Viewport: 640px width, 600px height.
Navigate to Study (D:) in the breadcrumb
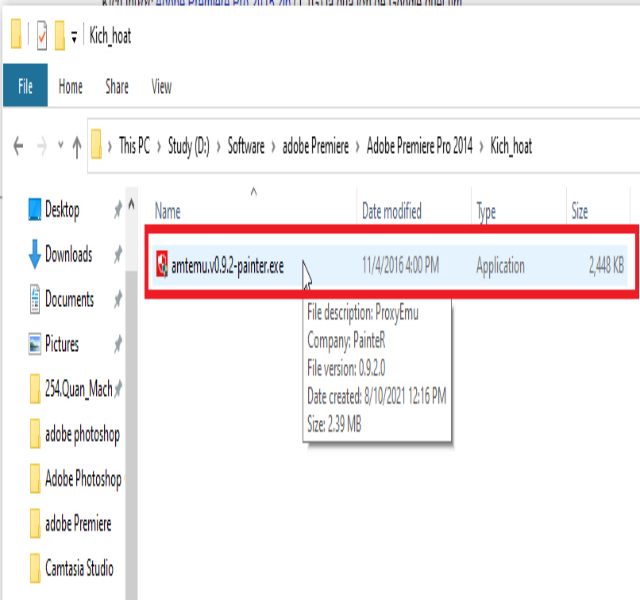[x=189, y=146]
